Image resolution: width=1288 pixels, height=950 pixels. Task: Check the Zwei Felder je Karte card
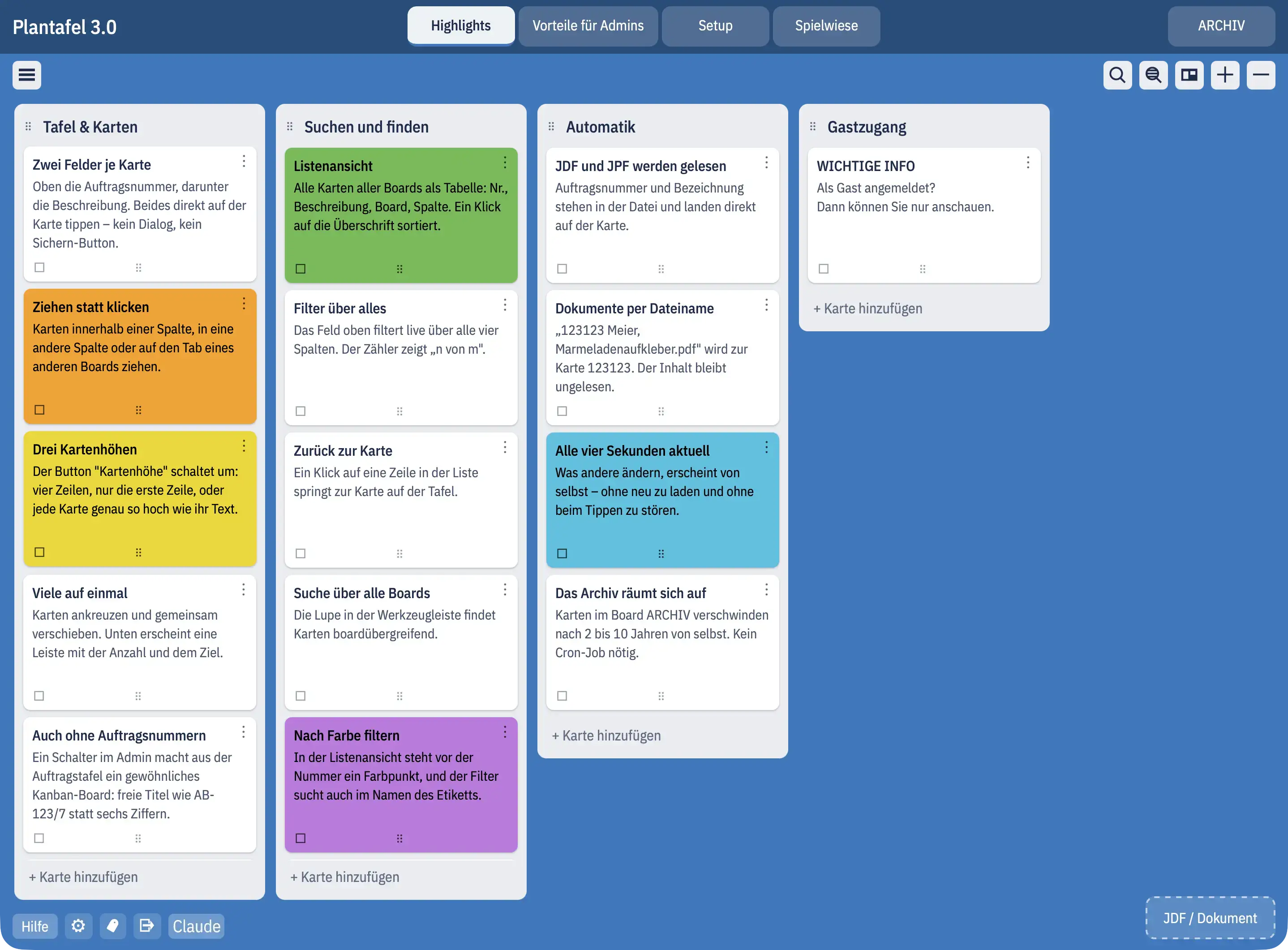[x=40, y=267]
